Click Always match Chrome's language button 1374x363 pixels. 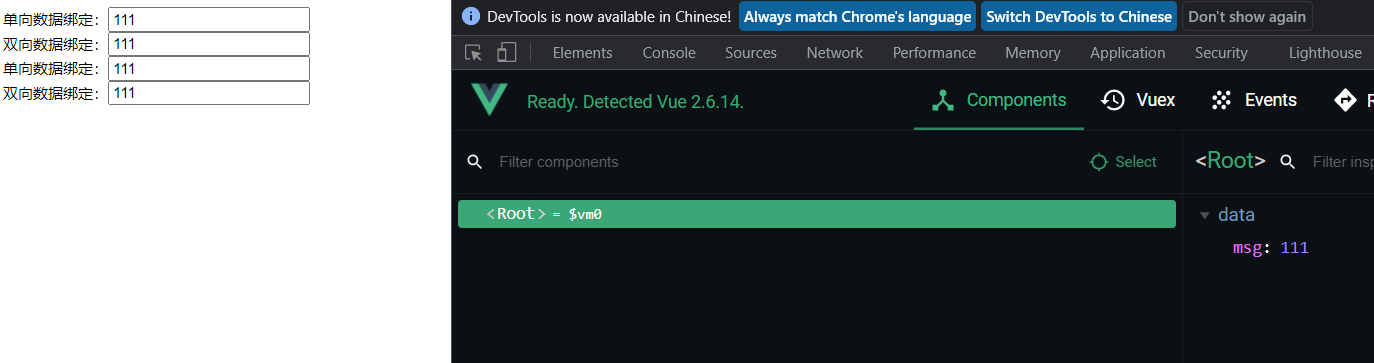[858, 16]
